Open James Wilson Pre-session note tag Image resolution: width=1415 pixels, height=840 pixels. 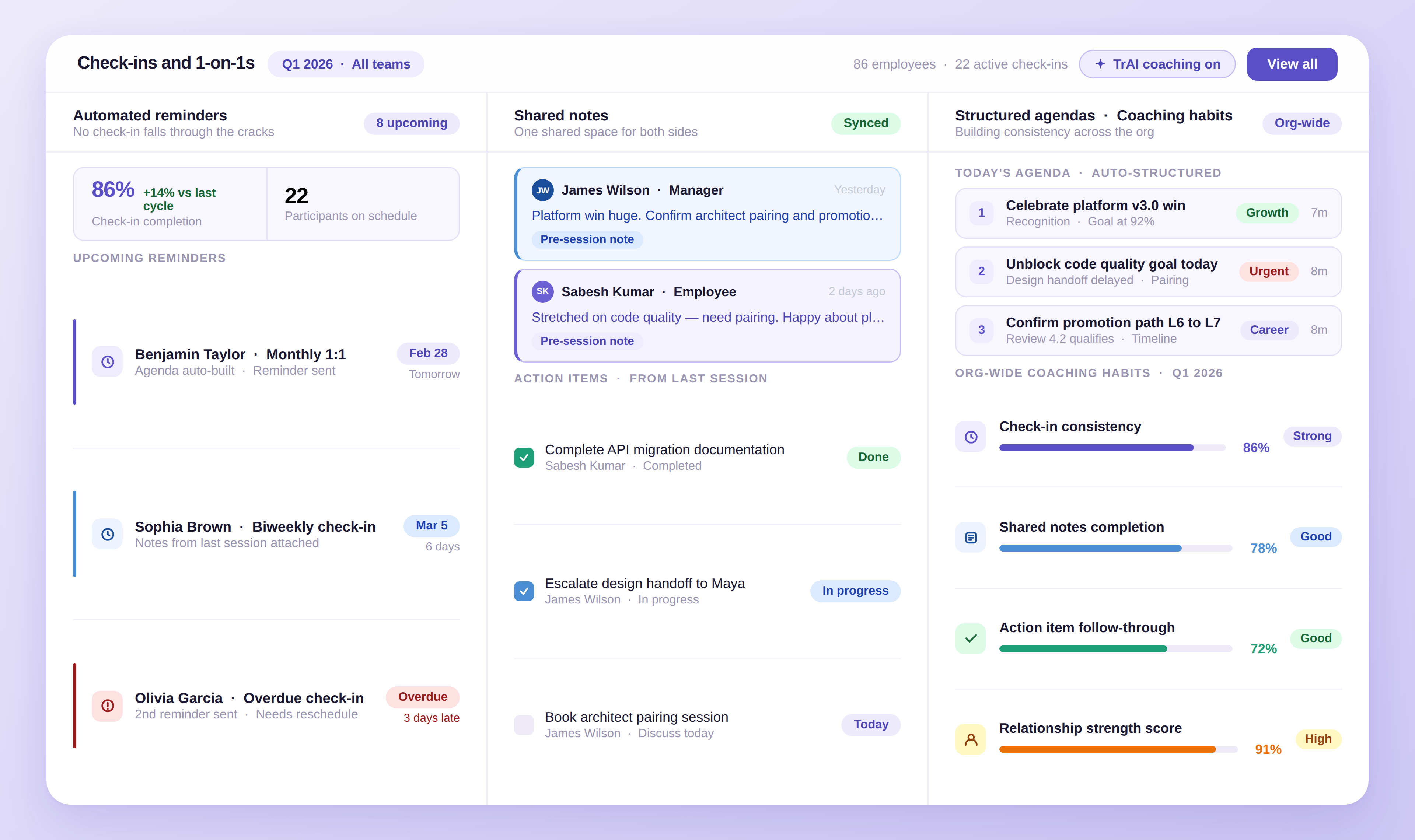[587, 239]
